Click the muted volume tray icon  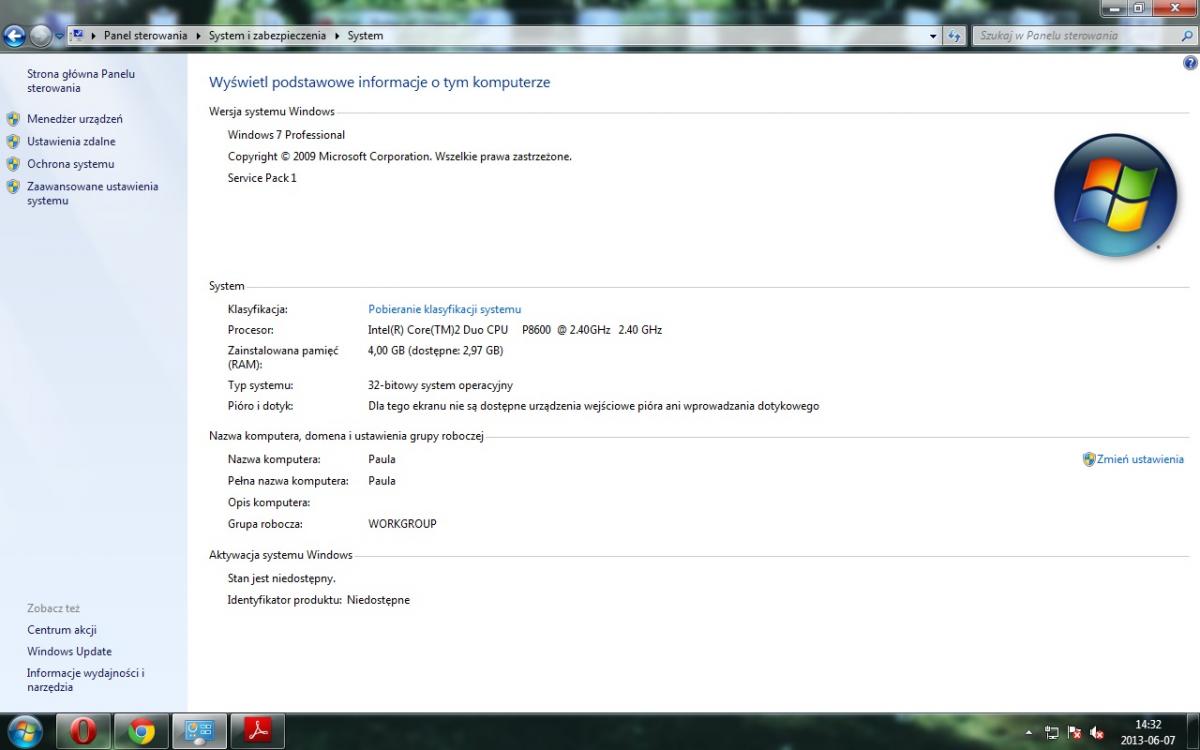tap(1097, 732)
